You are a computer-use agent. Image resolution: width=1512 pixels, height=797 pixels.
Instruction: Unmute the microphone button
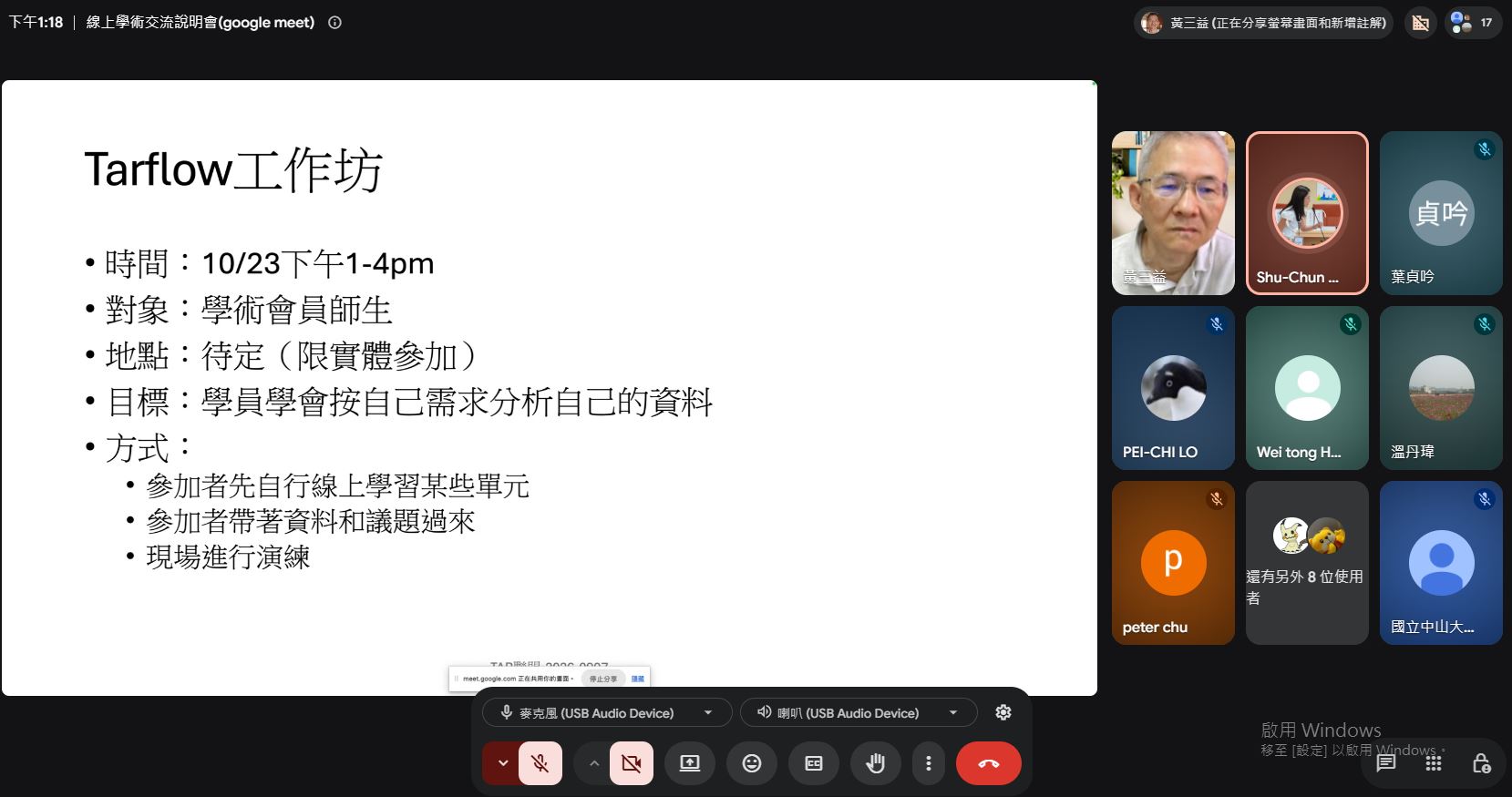pos(540,763)
